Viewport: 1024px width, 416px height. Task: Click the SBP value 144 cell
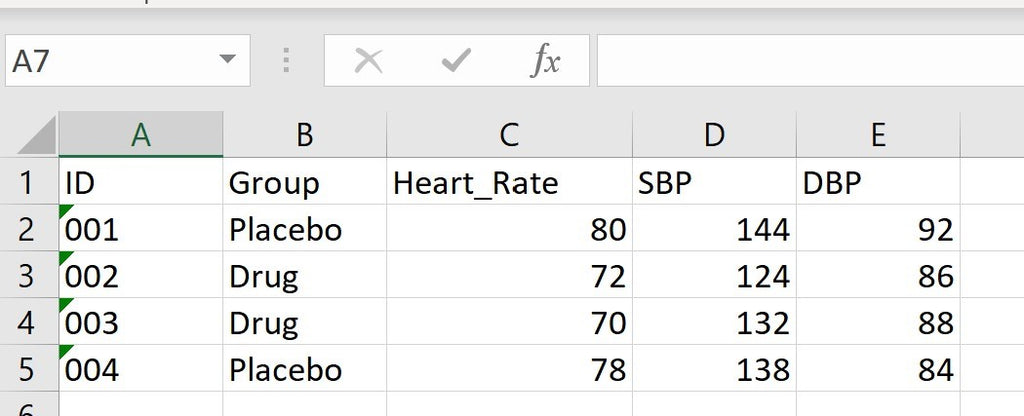click(x=714, y=230)
